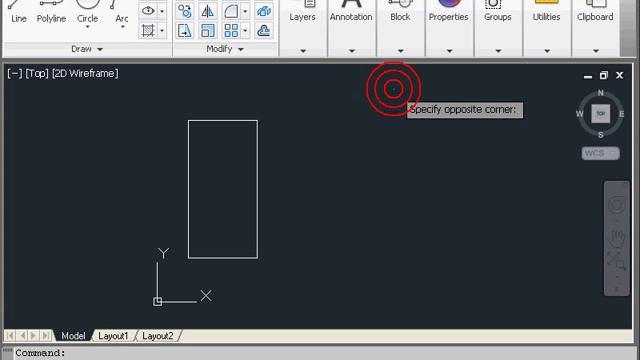Open the [Top] view controls menu
Image resolution: width=640 pixels, height=360 pixels.
[x=37, y=73]
